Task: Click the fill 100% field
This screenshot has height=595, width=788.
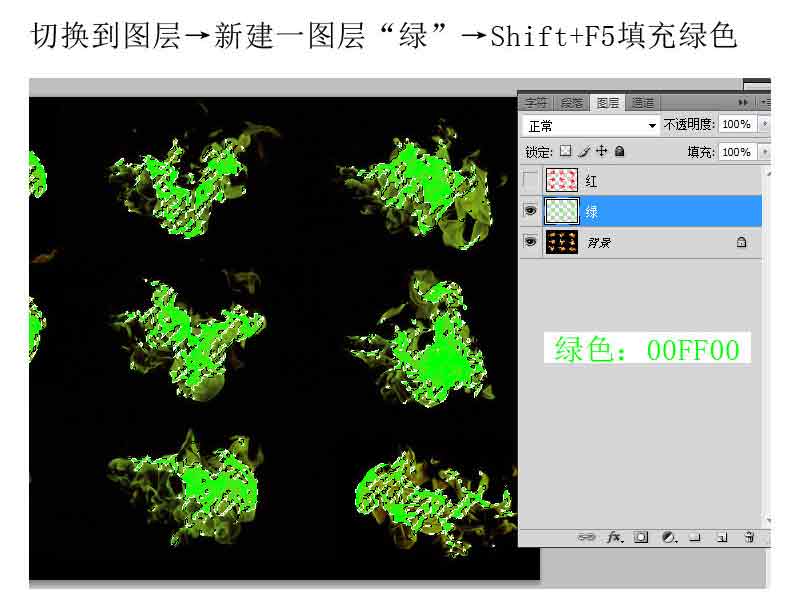Action: pos(737,151)
